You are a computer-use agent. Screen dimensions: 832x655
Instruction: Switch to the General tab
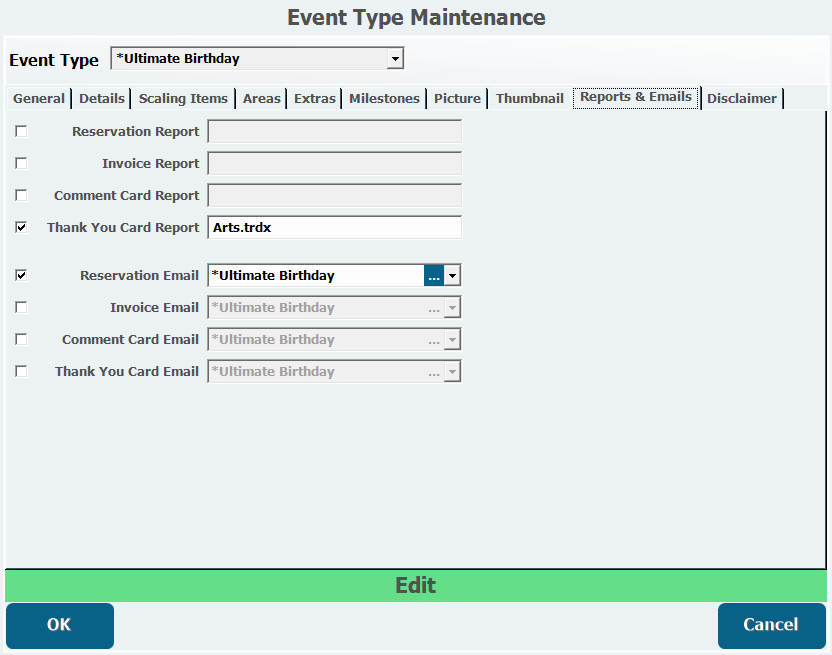pyautogui.click(x=39, y=98)
